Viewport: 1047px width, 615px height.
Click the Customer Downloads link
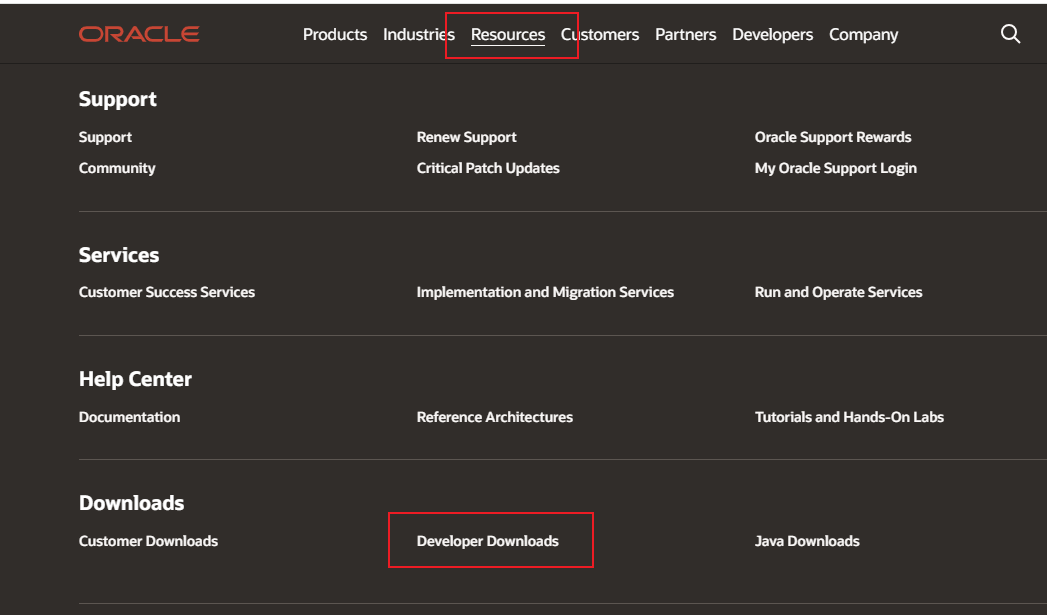pos(148,541)
